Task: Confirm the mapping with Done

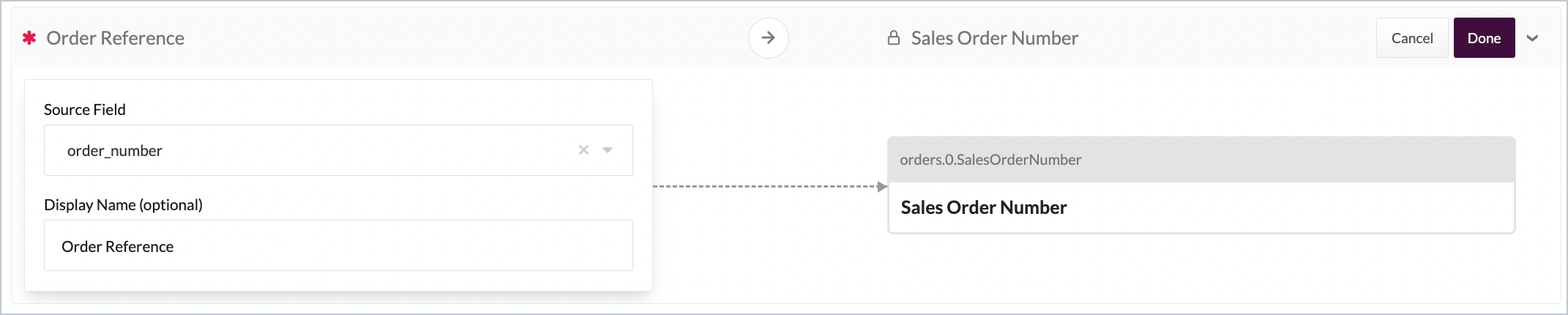Action: [1484, 38]
